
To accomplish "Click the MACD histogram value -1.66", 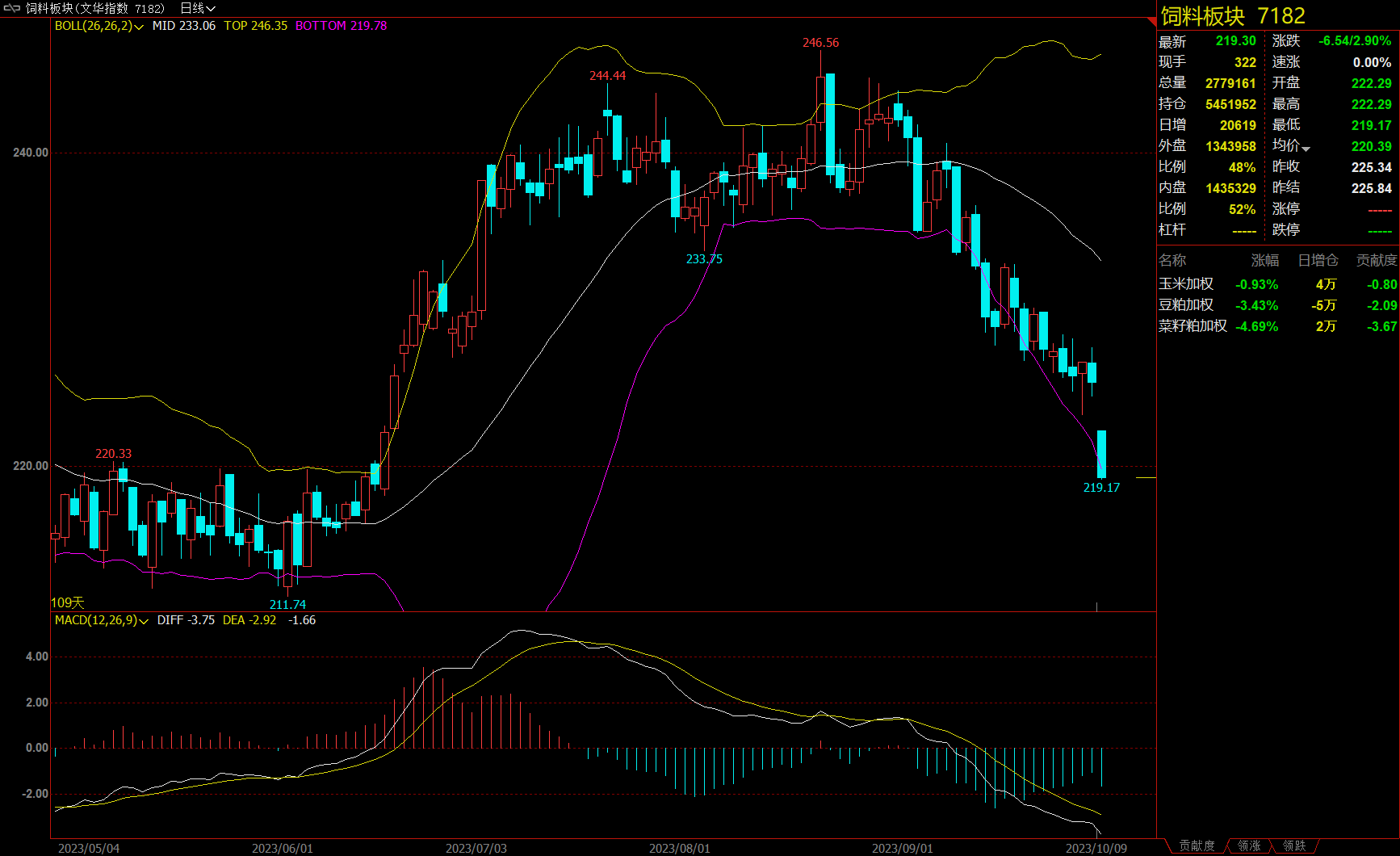I will 302,620.
